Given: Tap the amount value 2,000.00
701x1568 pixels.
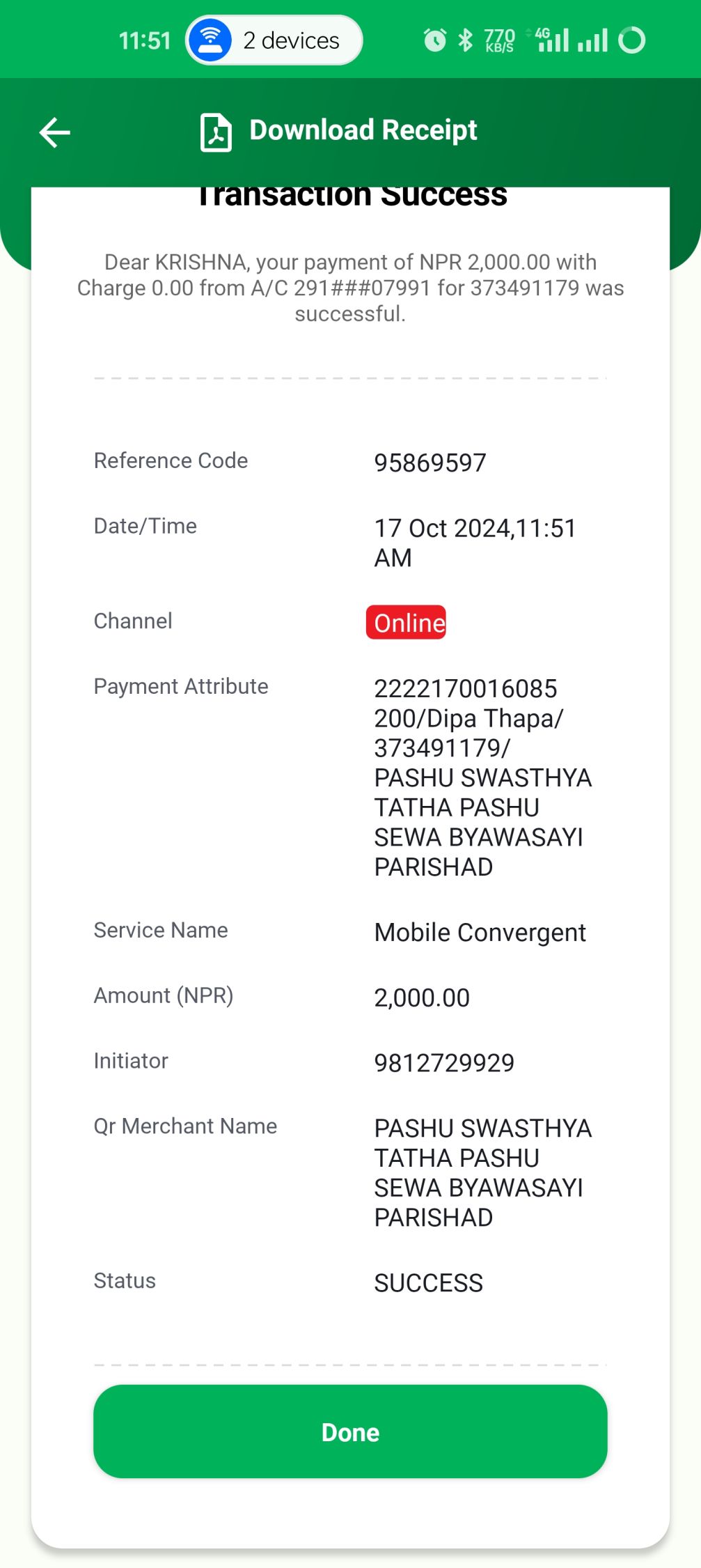Looking at the screenshot, I should click(x=422, y=998).
